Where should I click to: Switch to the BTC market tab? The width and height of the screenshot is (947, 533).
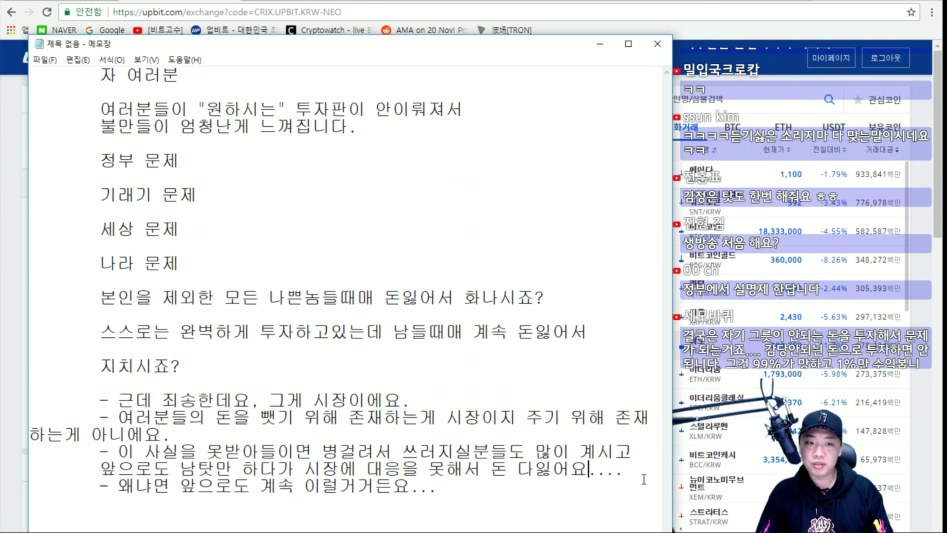point(733,127)
